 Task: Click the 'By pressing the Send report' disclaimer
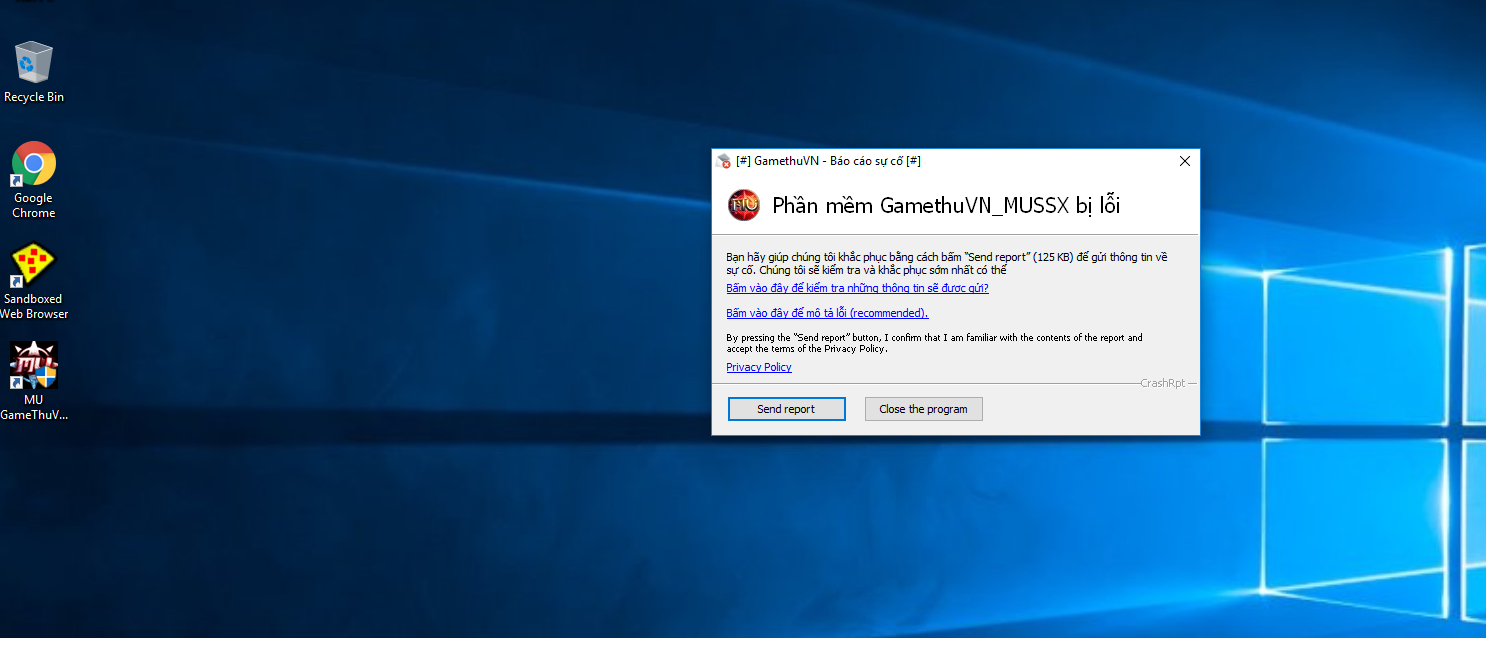tap(934, 343)
